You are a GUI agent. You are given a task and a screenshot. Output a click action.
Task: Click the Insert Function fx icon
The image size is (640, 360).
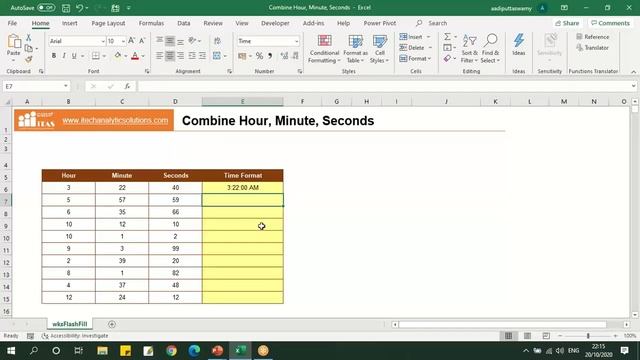[x=127, y=86]
